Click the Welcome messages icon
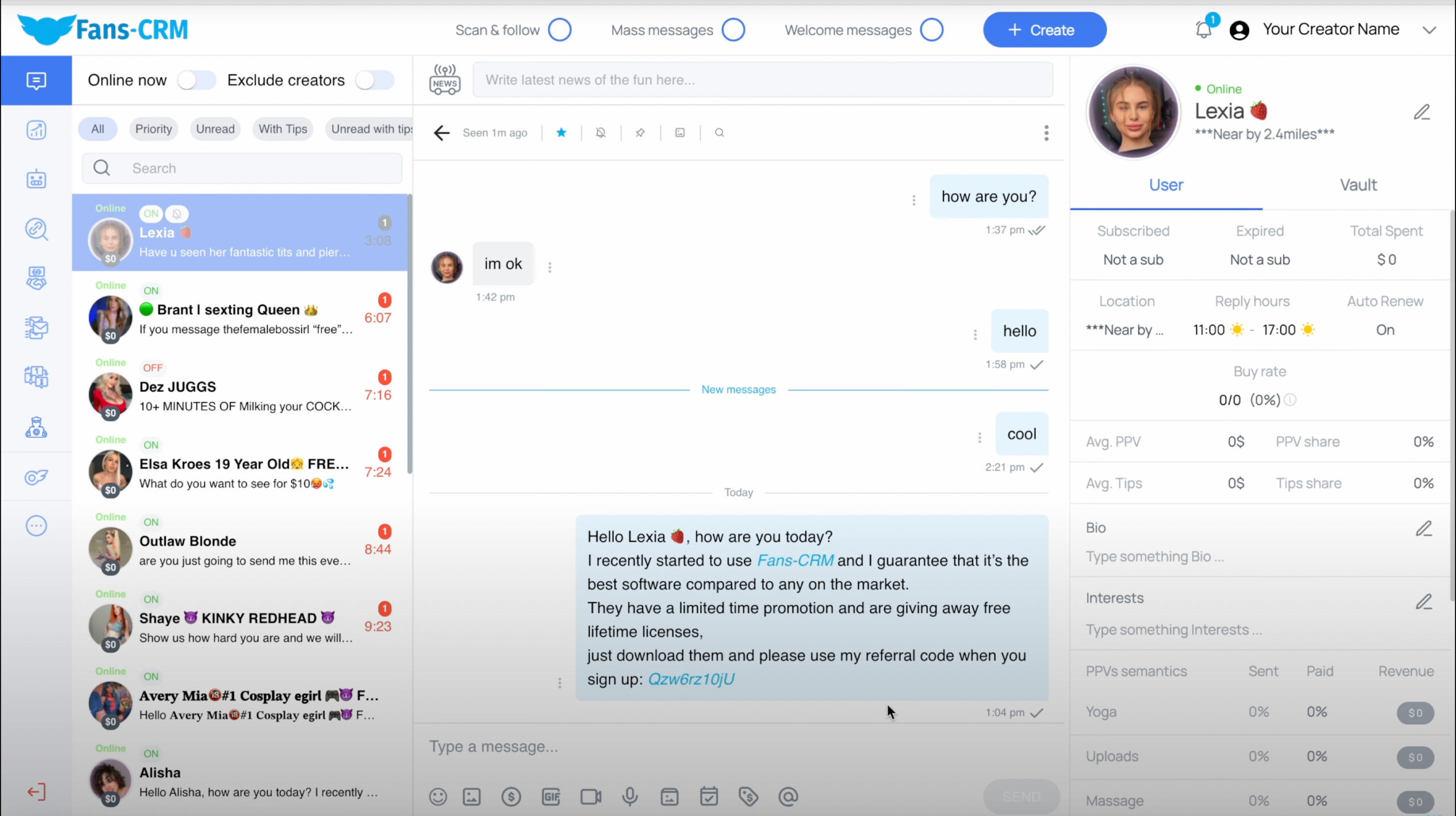 [x=930, y=30]
